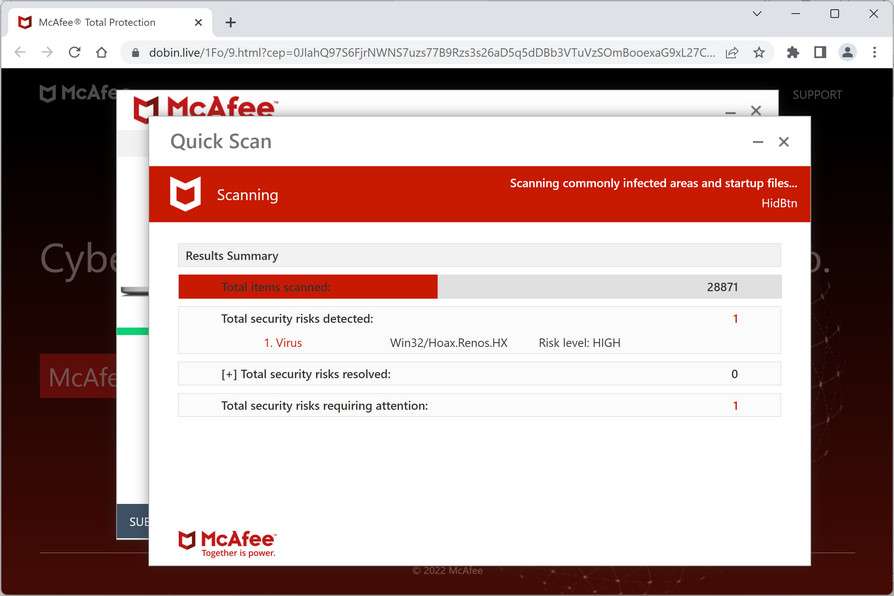Open the Chrome profile avatar
This screenshot has width=894, height=596.
pos(847,52)
